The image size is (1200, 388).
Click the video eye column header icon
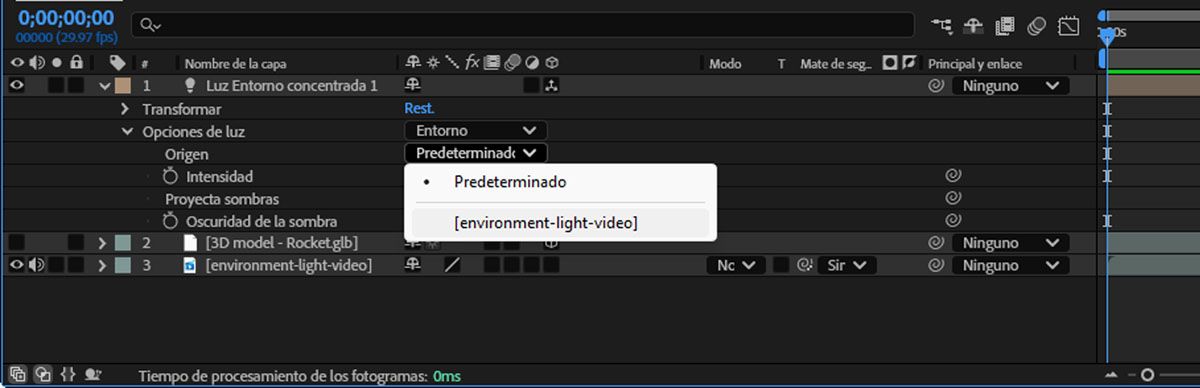(17, 63)
